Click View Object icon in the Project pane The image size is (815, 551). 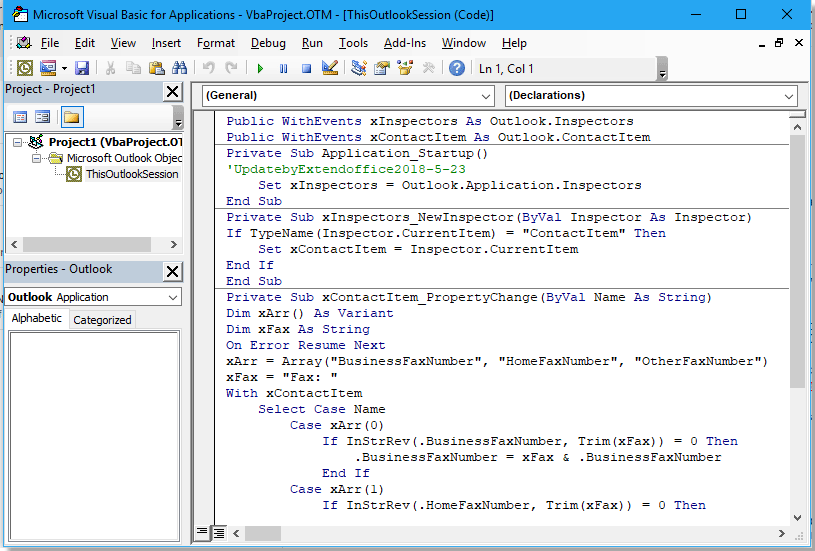(x=42, y=117)
